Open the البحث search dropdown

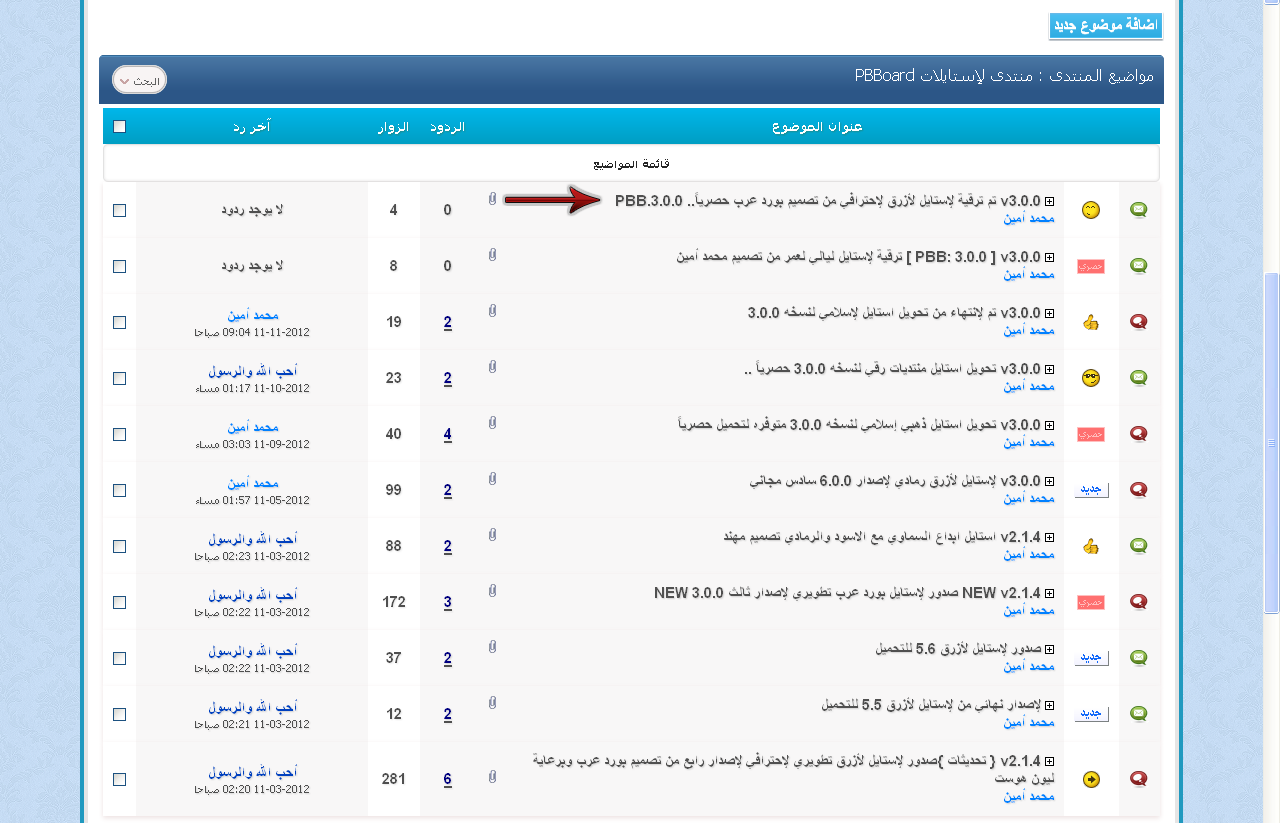click(x=139, y=80)
